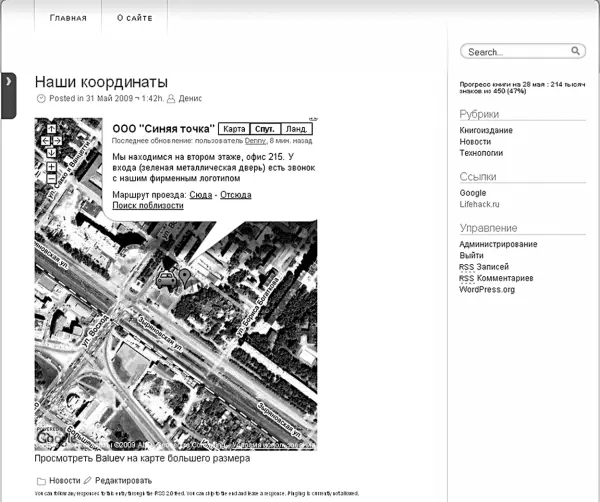Click the search magnifier icon
This screenshot has height=502, width=600.
tap(576, 52)
